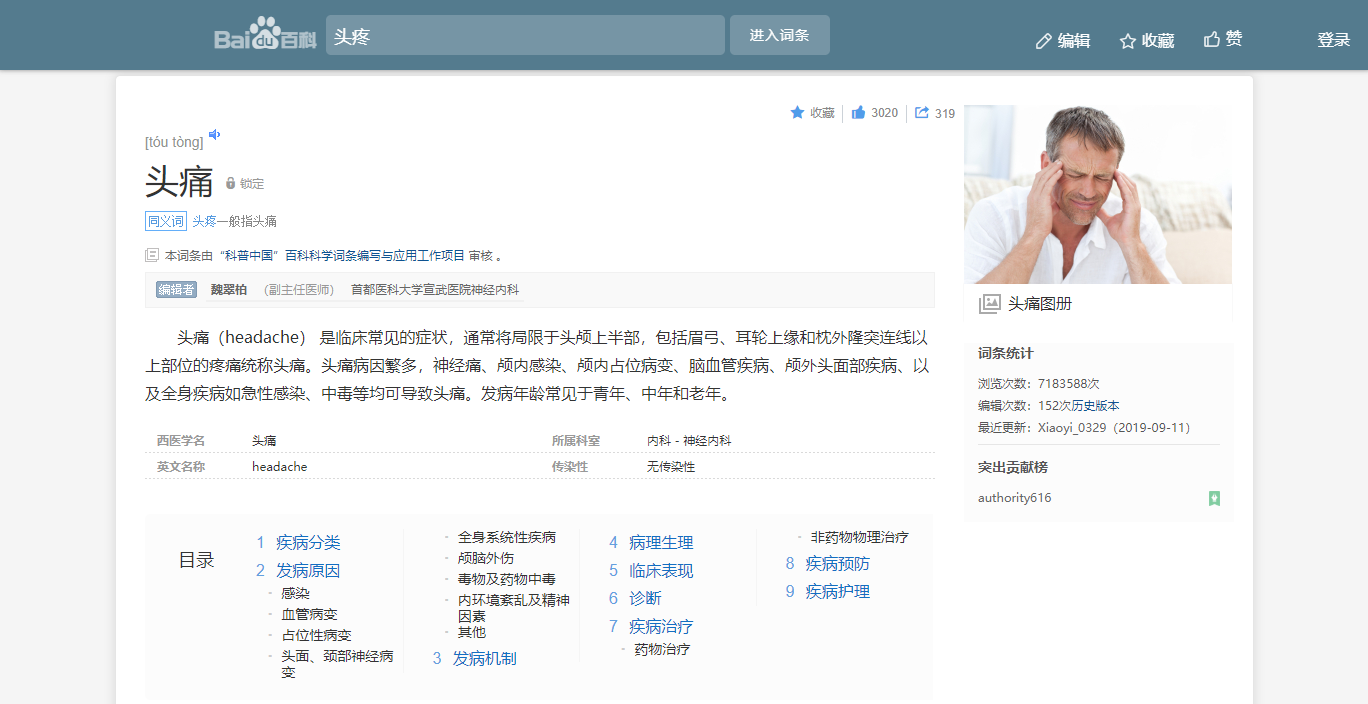Click subsection 非药物物理治疗
The width and height of the screenshot is (1368, 704).
[x=860, y=537]
